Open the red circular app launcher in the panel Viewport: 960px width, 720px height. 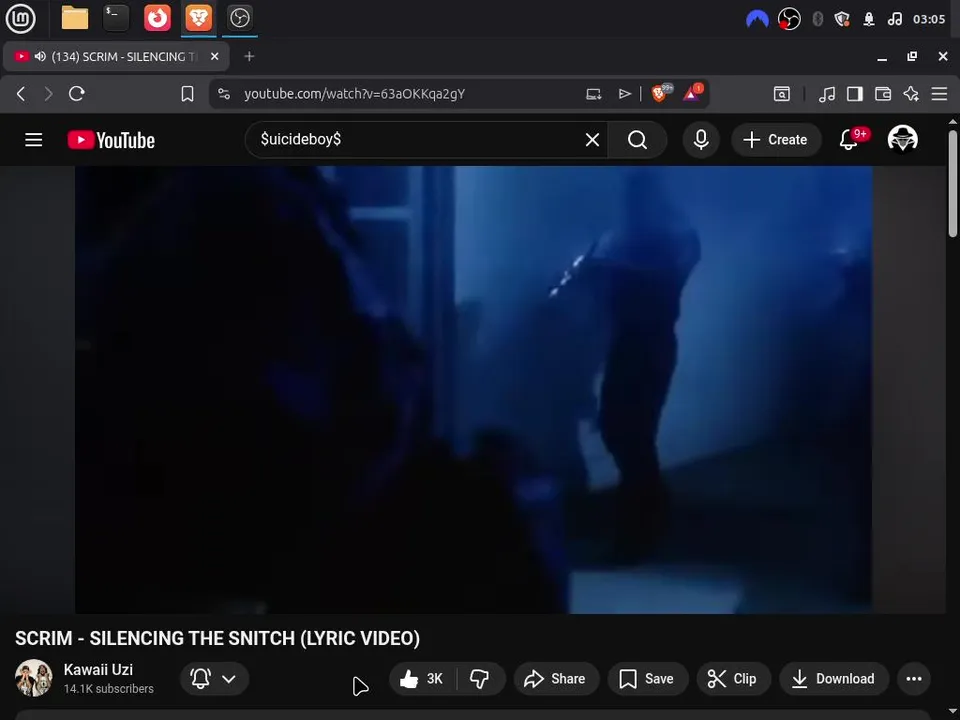(x=157, y=18)
